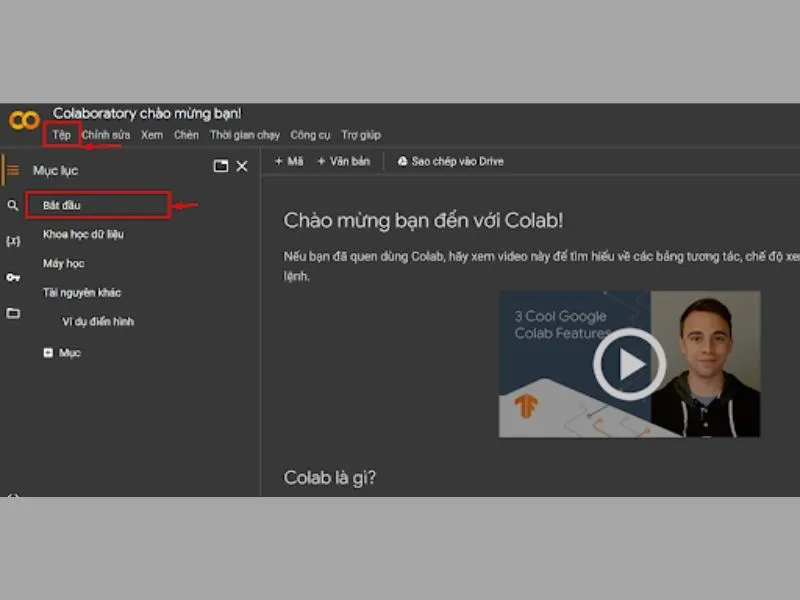800x600 pixels.
Task: Click the Colab CO logo
Action: click(x=24, y=120)
